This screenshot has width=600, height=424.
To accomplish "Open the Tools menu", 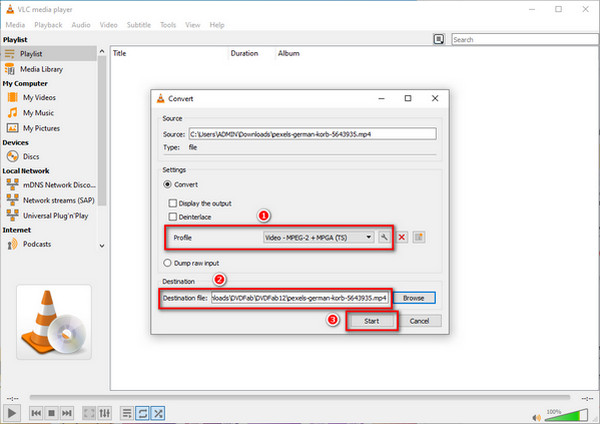I will point(168,25).
